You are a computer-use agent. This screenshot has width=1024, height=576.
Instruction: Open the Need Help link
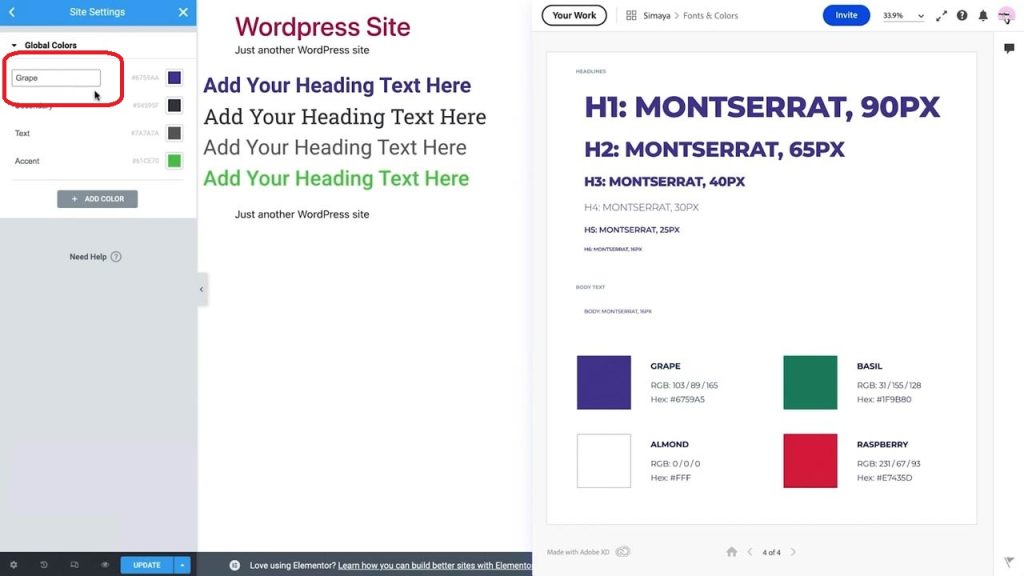coord(88,257)
